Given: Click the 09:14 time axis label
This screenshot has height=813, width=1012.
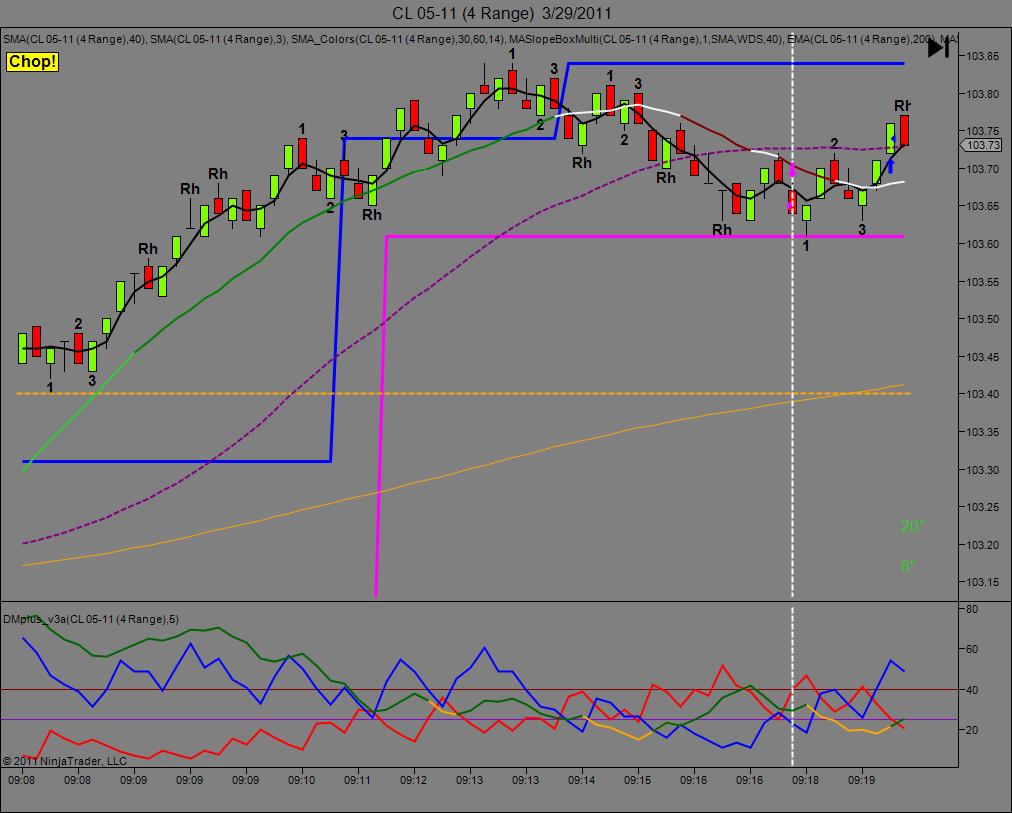Looking at the screenshot, I should (582, 780).
